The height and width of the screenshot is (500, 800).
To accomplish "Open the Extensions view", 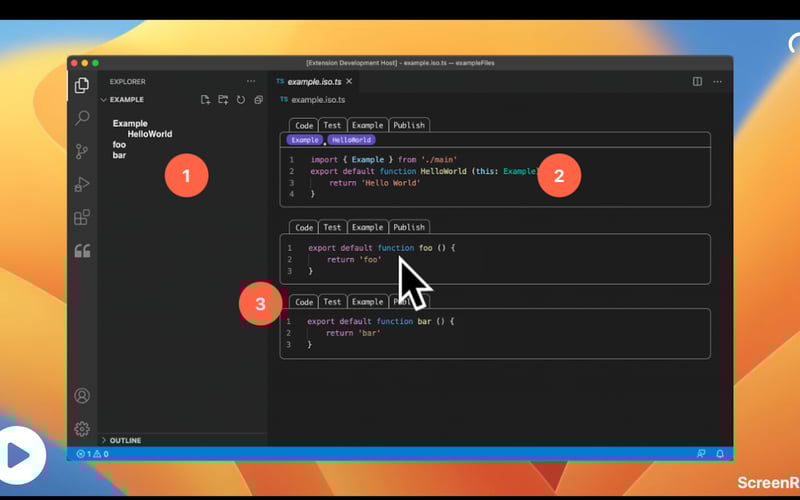I will tap(82, 217).
